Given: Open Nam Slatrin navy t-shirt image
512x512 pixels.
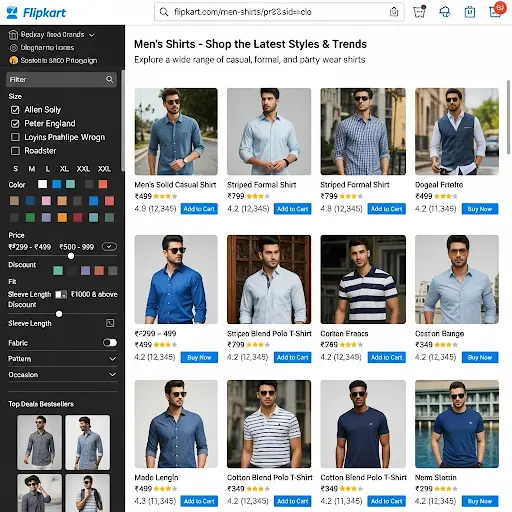Looking at the screenshot, I should [457, 424].
